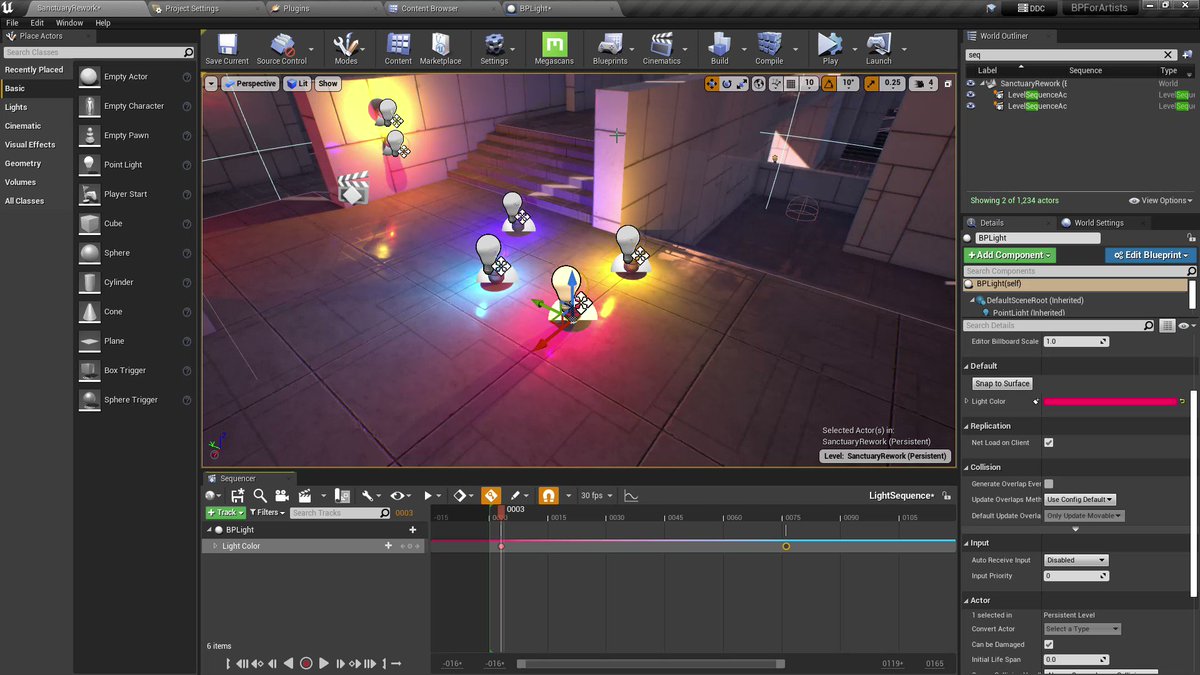Image resolution: width=1200 pixels, height=675 pixels.
Task: Switch to the World Settings tab
Action: [x=1097, y=223]
